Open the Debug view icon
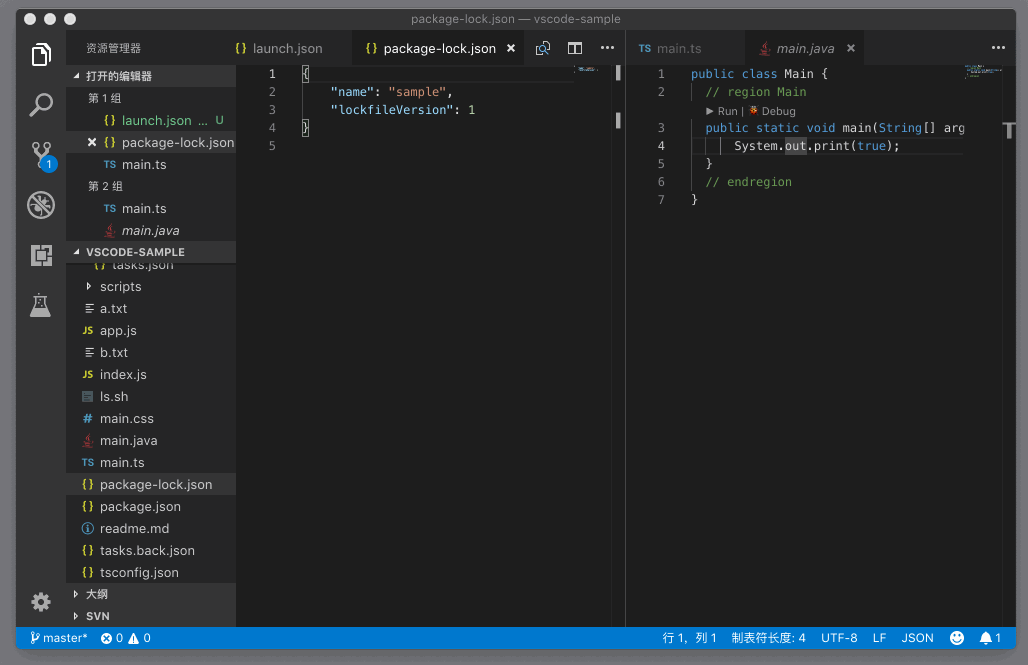Screen dimensions: 1028x665 pyautogui.click(x=41, y=205)
